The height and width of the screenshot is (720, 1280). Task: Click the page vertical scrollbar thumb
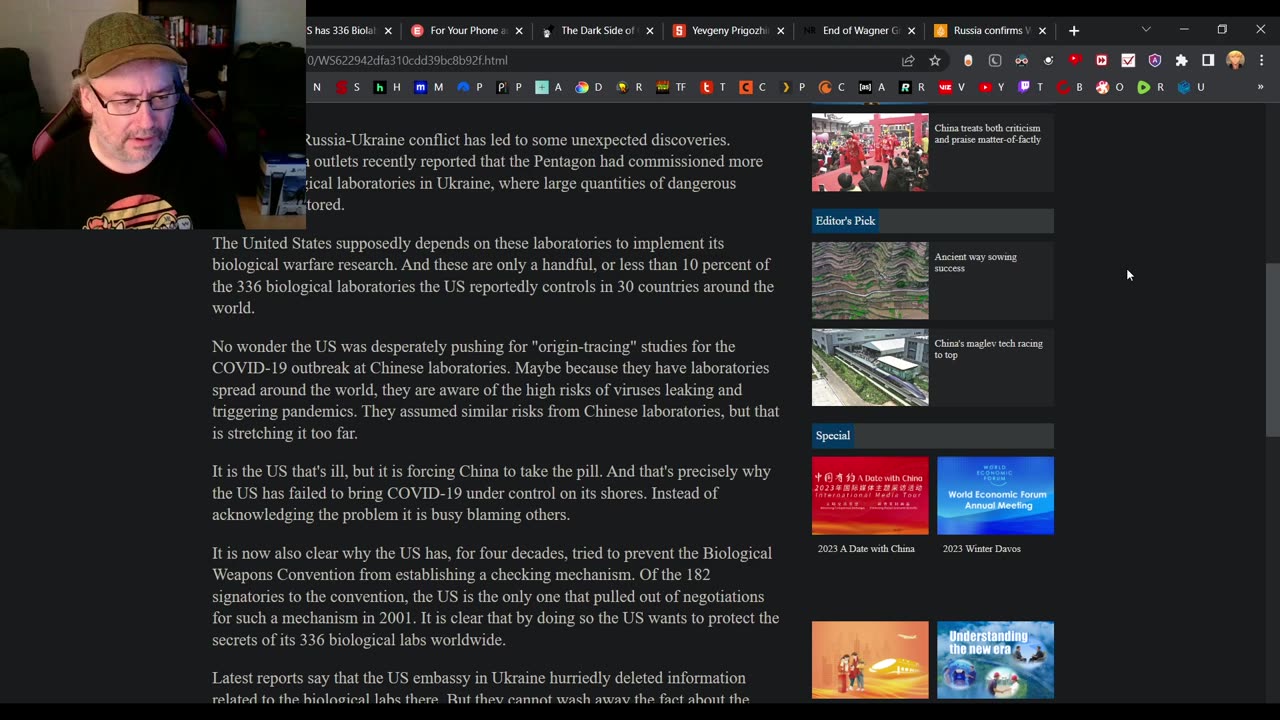1272,350
